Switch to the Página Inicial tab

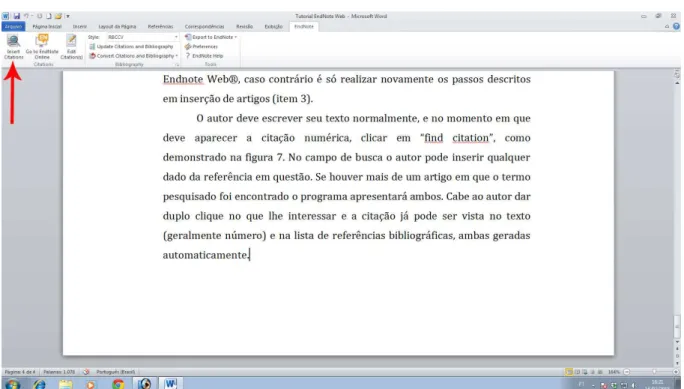[x=47, y=27]
